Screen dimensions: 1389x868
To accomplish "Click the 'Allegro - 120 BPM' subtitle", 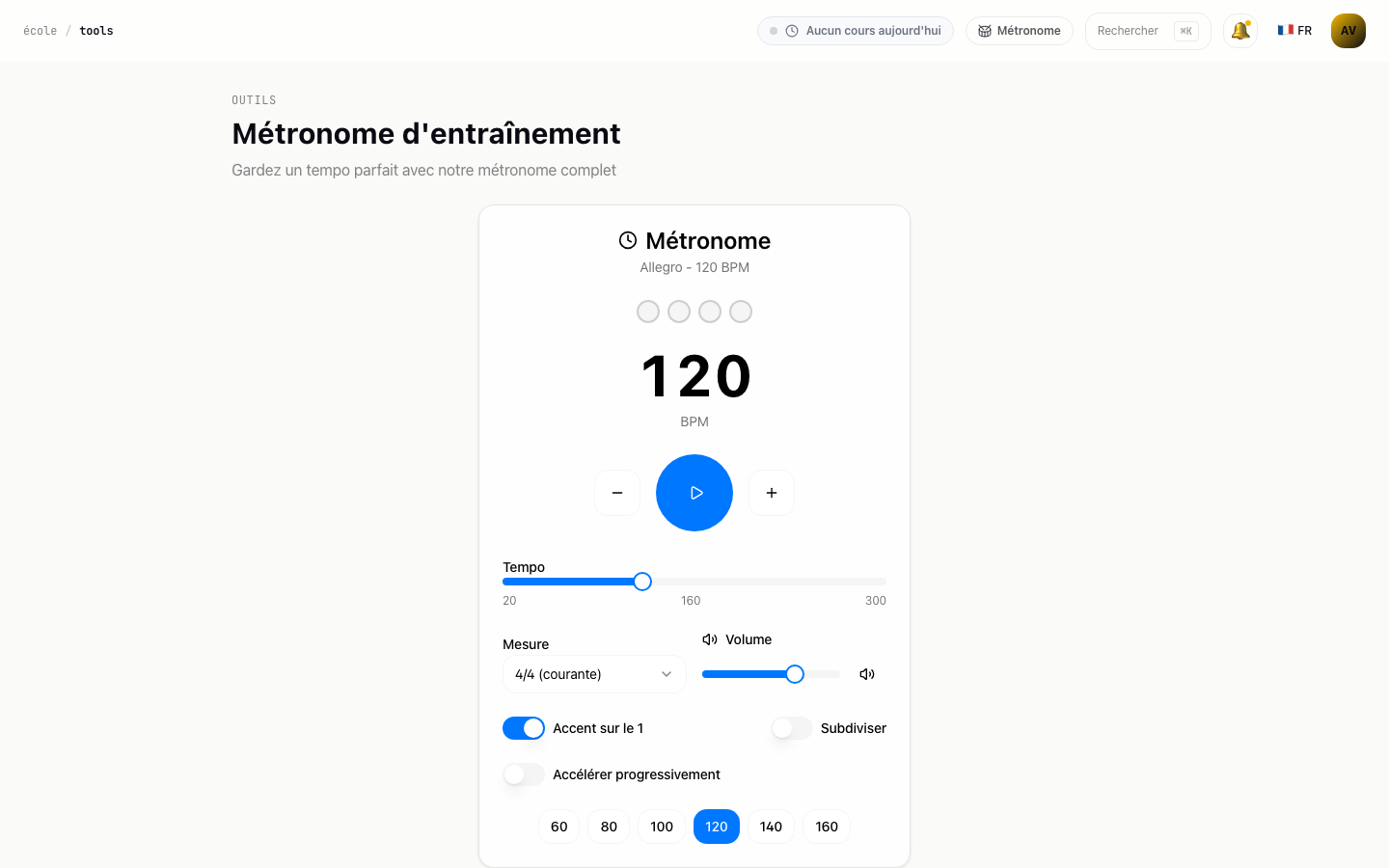I will coord(694,267).
